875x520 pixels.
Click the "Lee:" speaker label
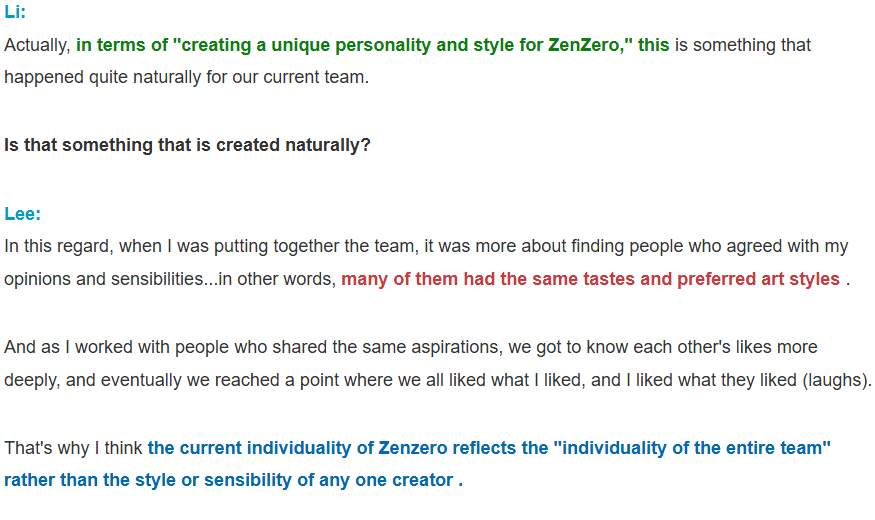point(22,213)
